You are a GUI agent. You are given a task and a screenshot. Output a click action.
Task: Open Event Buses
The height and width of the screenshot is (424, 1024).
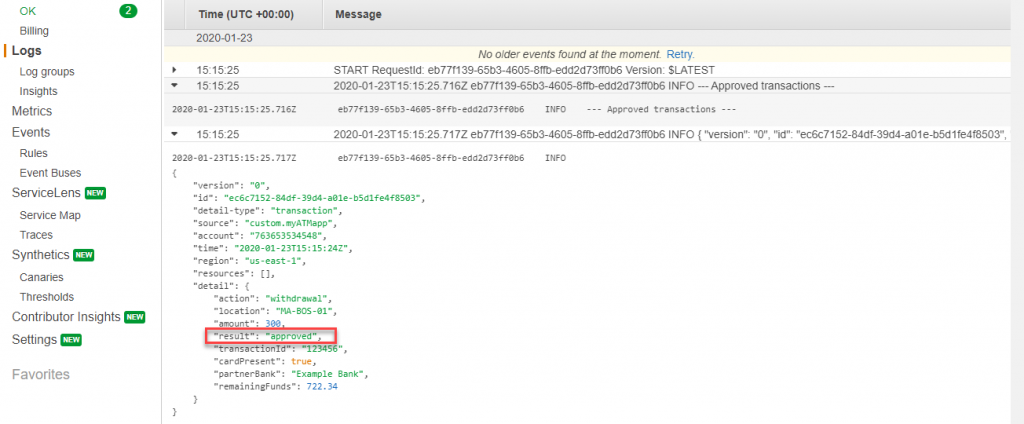click(50, 173)
